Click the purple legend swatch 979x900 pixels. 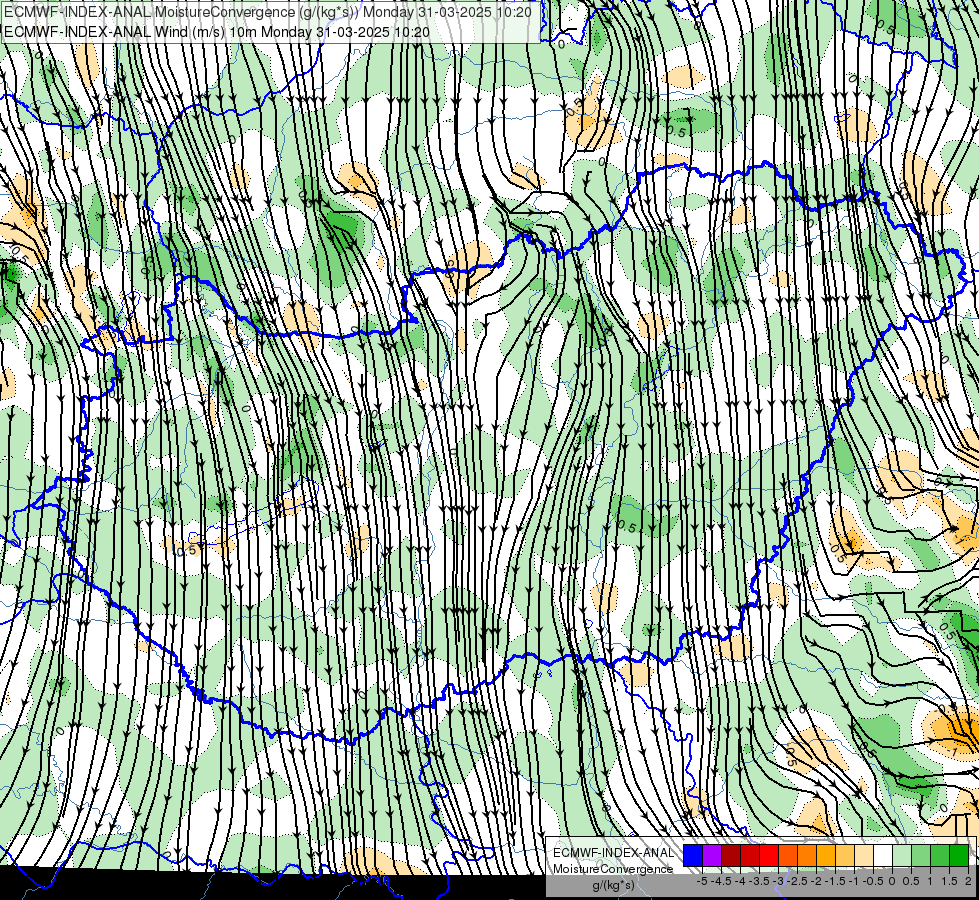point(712,855)
